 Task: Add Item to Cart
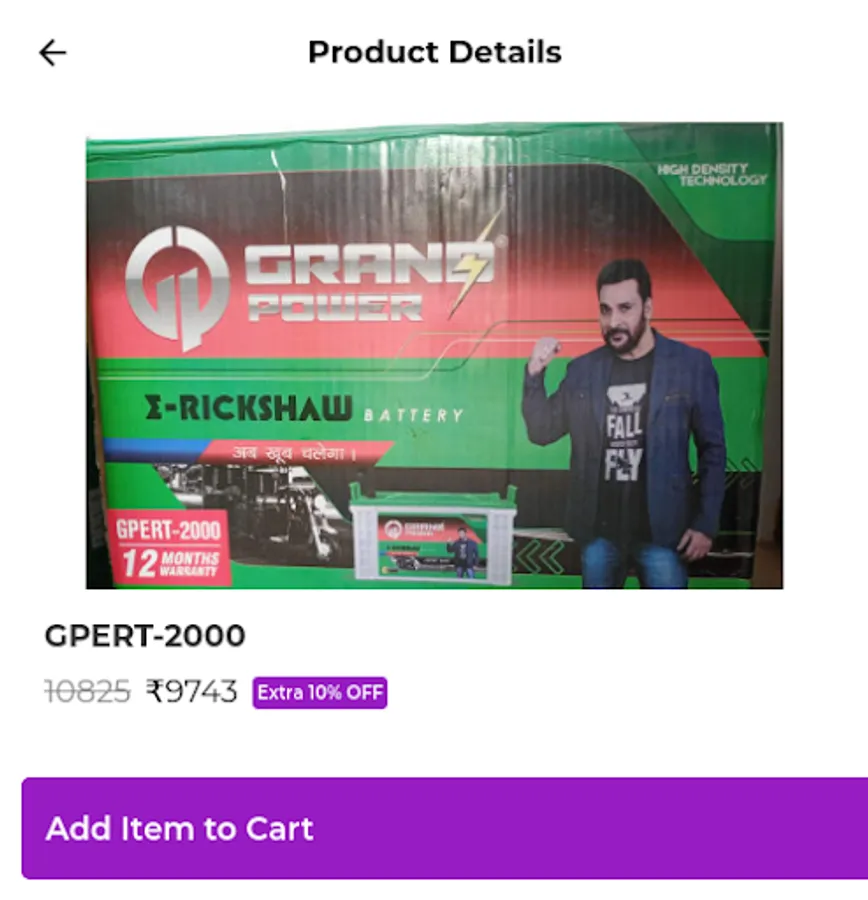pos(445,828)
